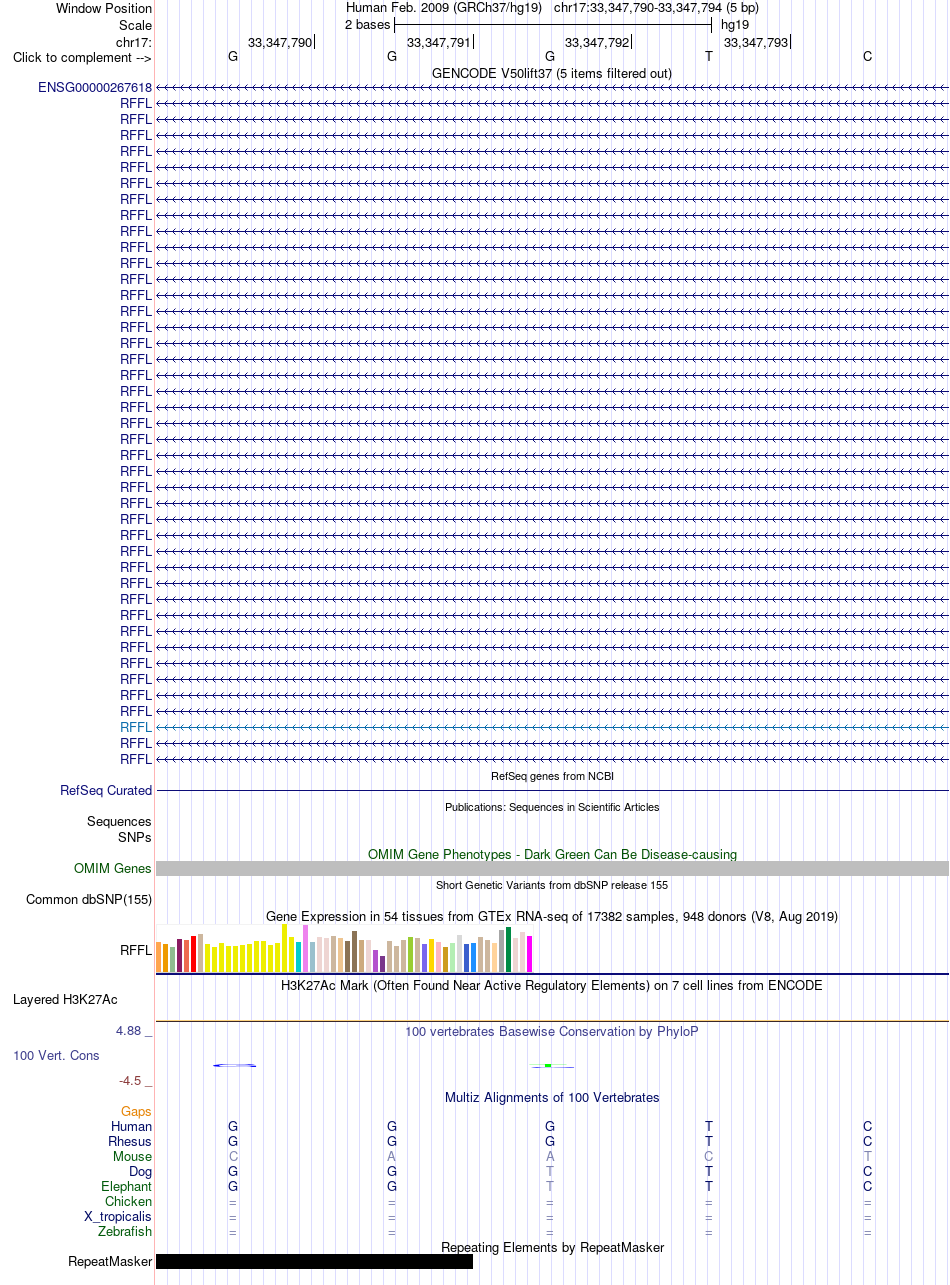Click base T in the complement row

pos(709,56)
